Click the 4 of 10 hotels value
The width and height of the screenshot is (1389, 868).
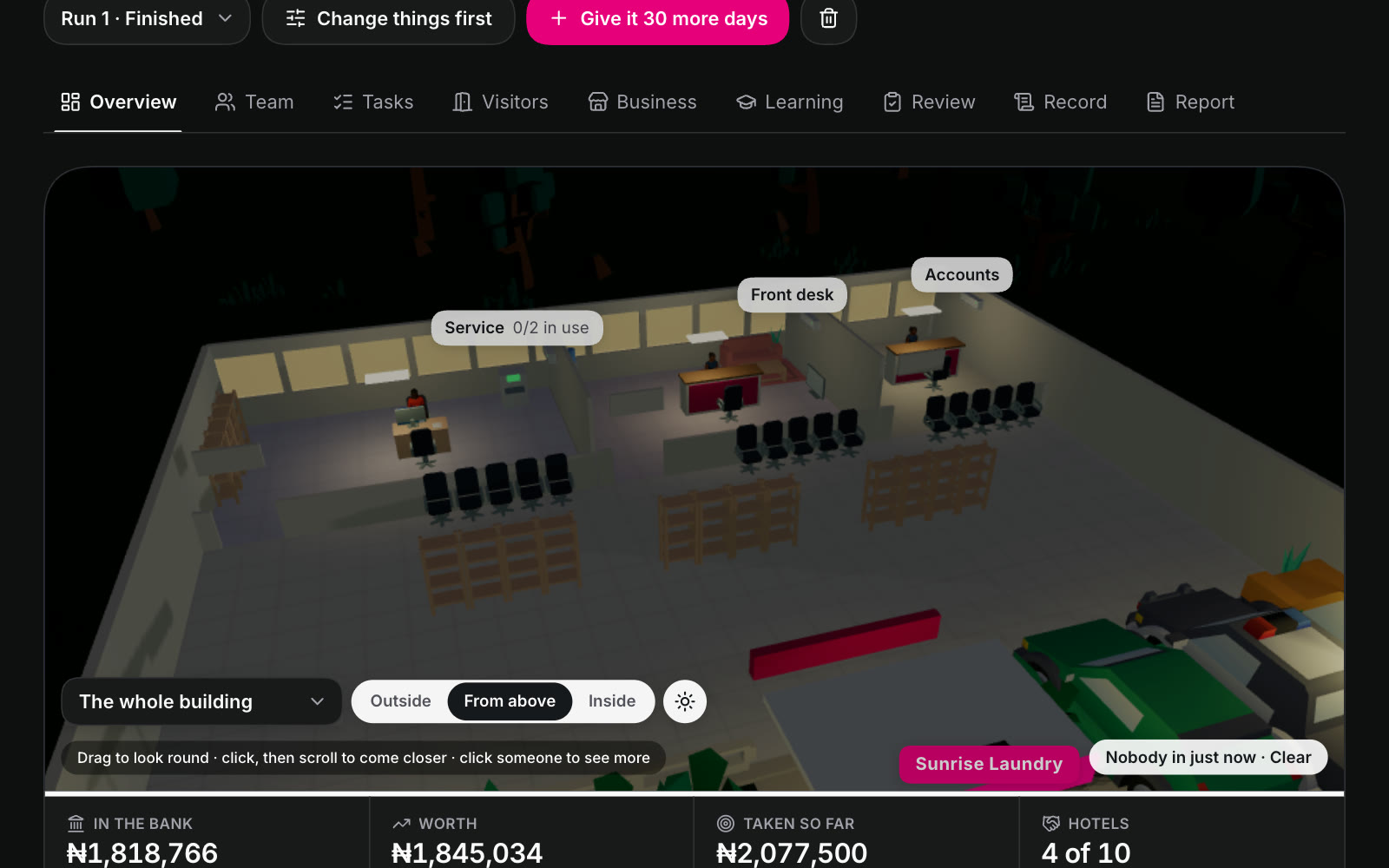tap(1086, 853)
